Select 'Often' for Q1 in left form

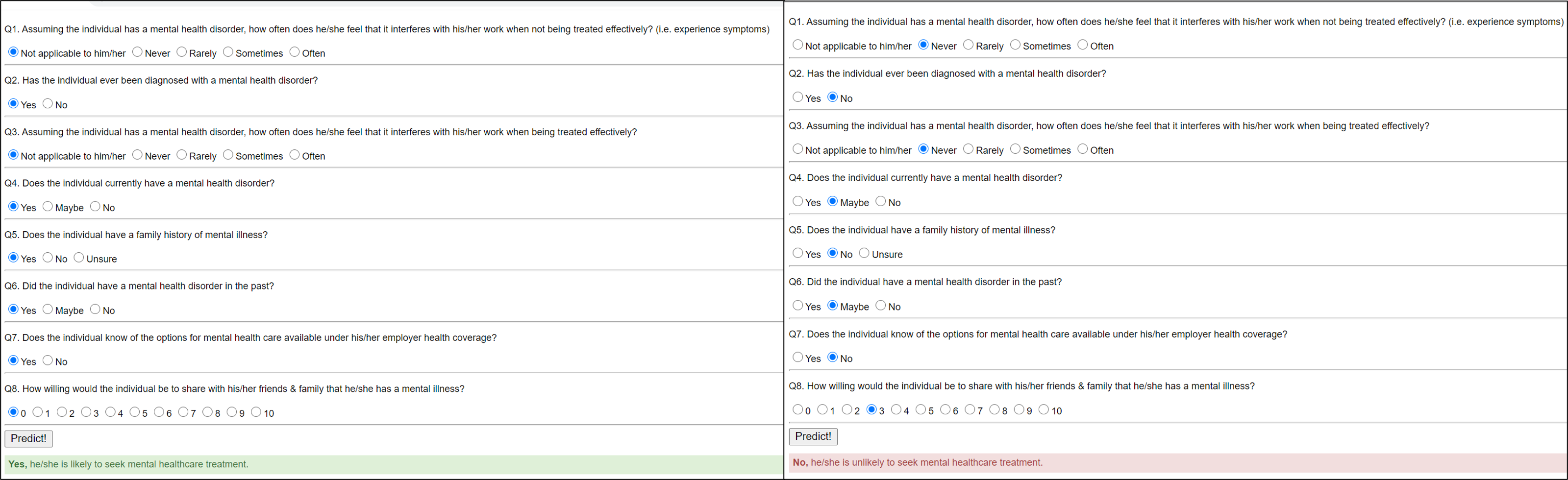pyautogui.click(x=295, y=52)
